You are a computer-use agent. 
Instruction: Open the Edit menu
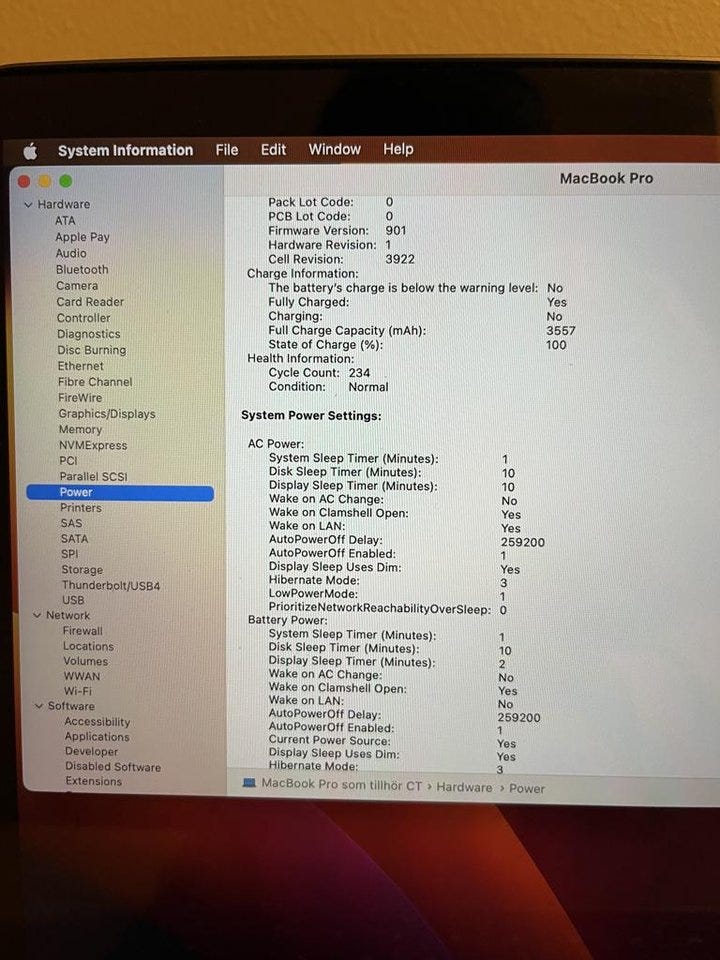[273, 150]
